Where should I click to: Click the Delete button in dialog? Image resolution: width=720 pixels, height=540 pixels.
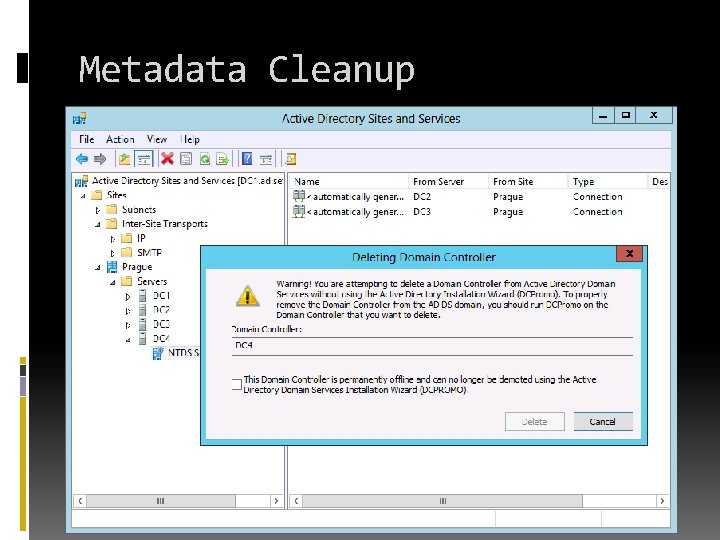click(534, 422)
